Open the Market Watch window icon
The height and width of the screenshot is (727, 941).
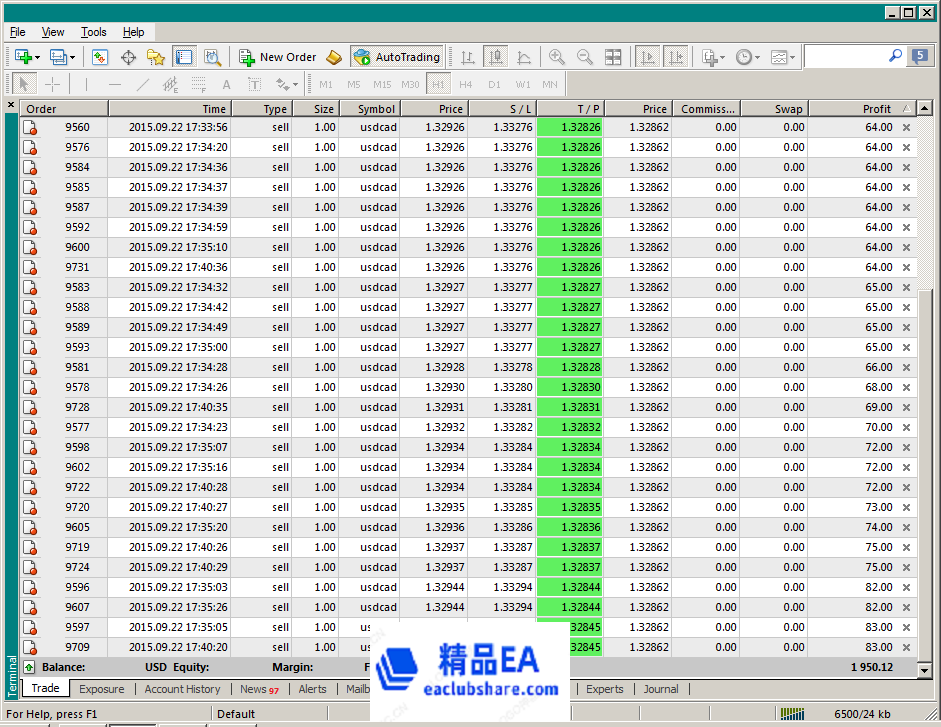coord(100,57)
